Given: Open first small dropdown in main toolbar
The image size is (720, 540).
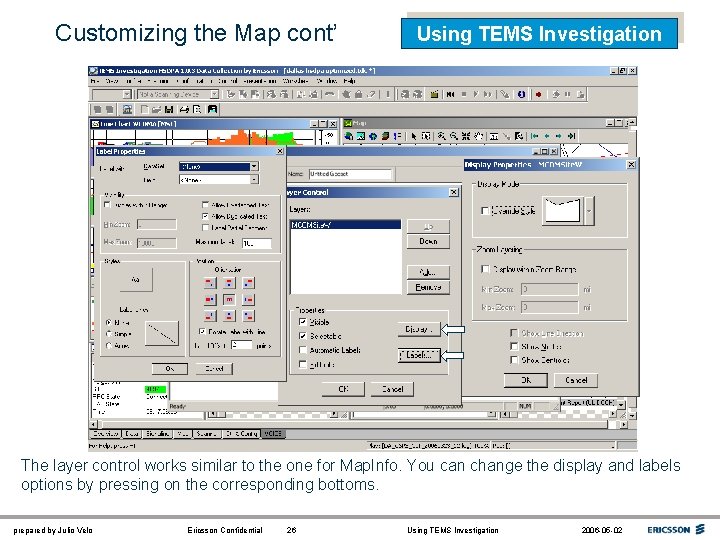Looking at the screenshot, I should point(127,94).
